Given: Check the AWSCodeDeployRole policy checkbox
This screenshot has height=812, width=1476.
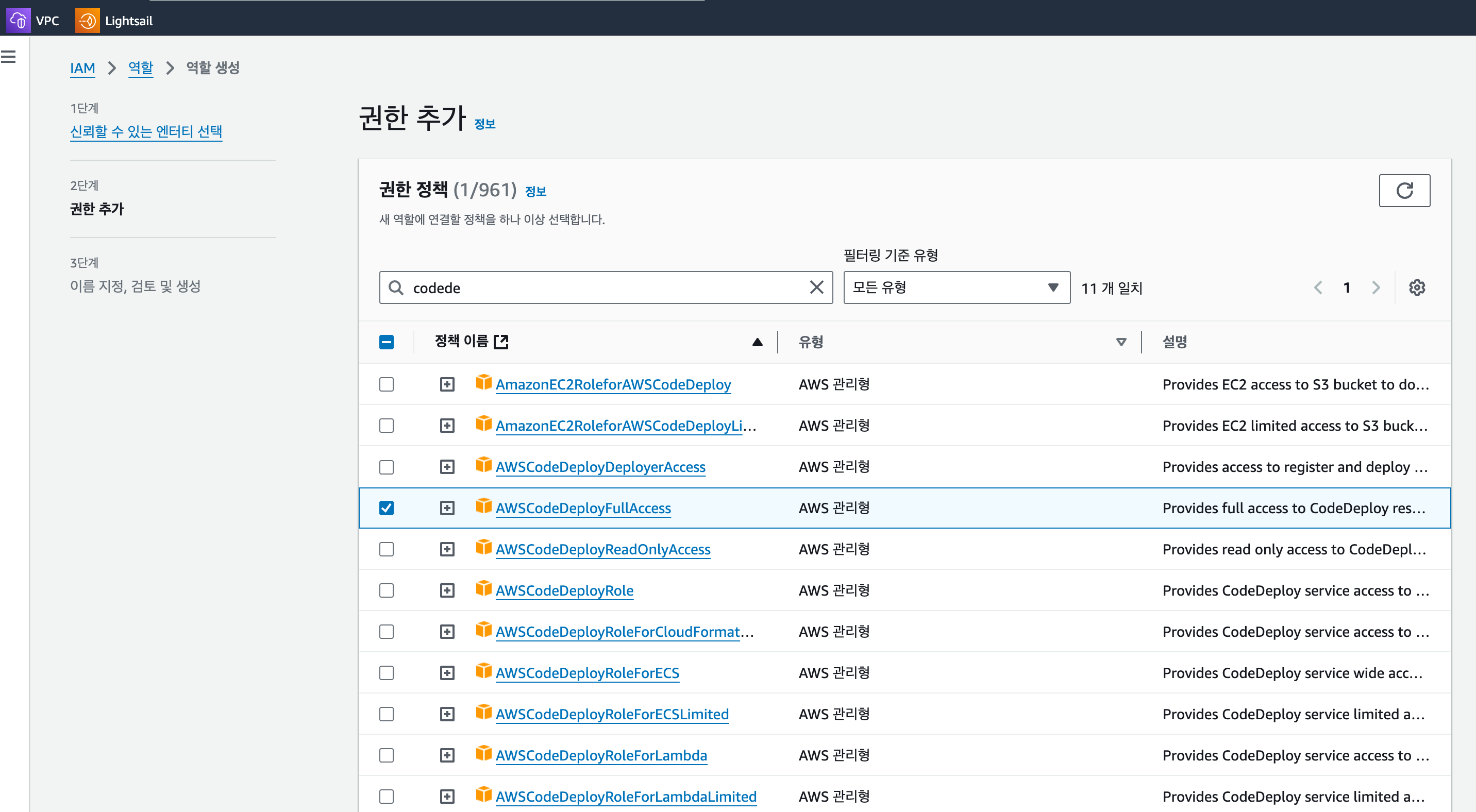Looking at the screenshot, I should [387, 590].
